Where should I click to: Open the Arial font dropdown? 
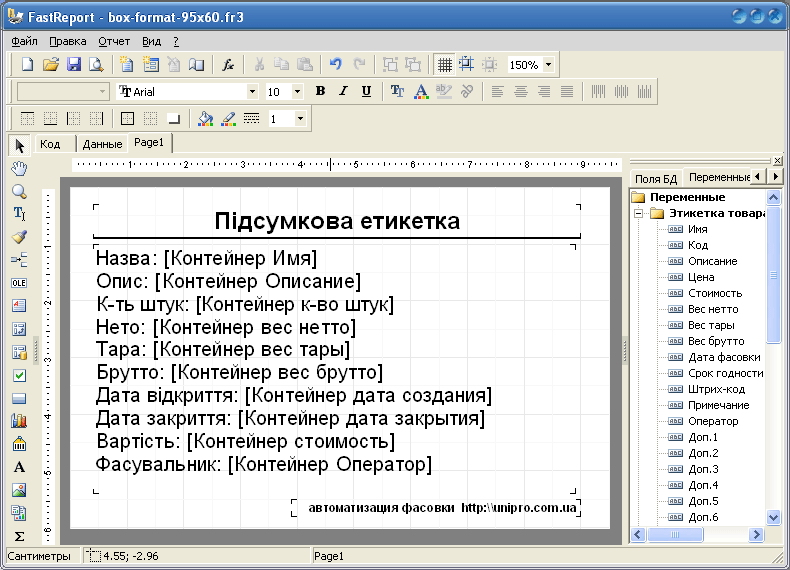252,92
